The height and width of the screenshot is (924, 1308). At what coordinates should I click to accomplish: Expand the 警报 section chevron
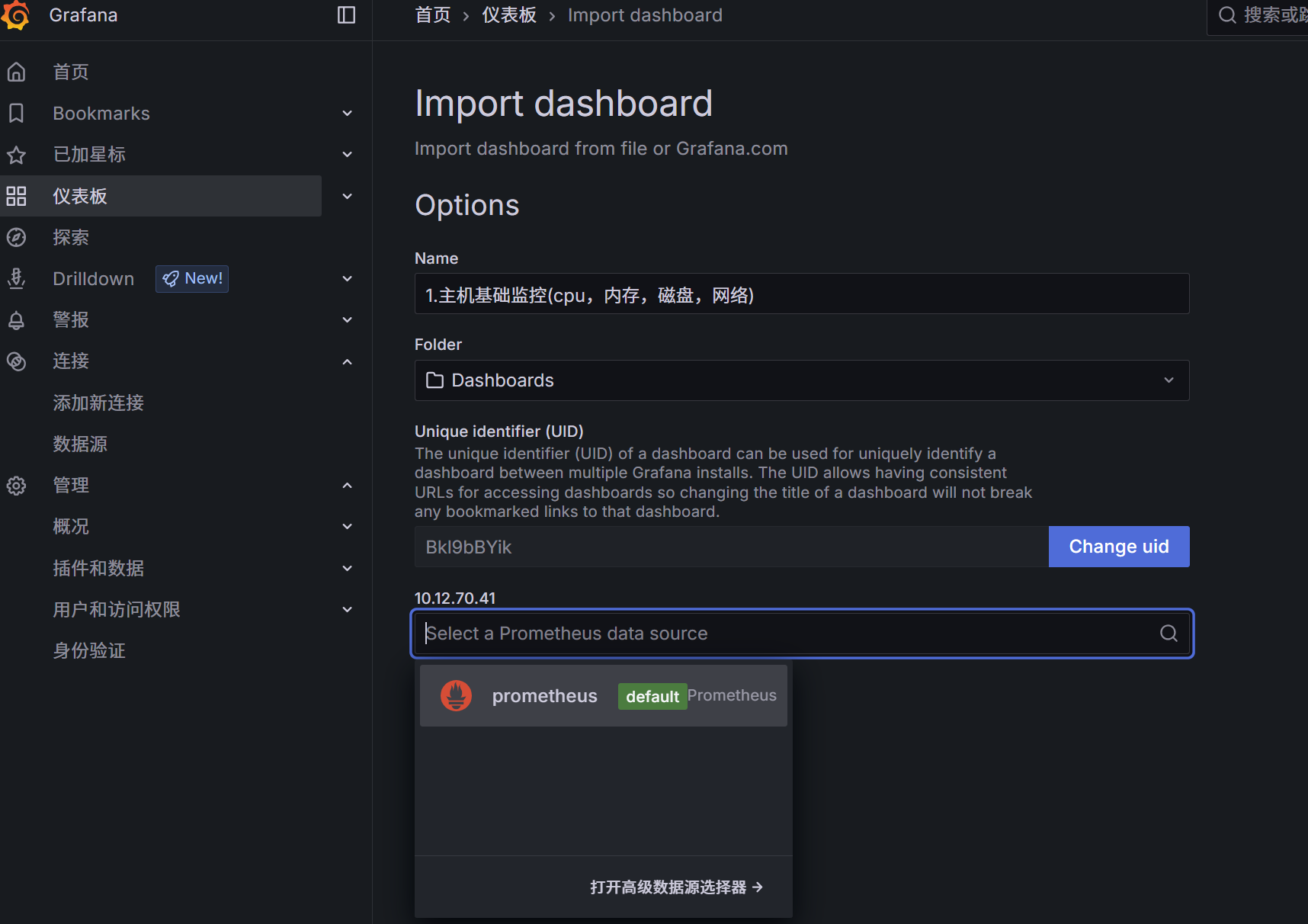[347, 320]
